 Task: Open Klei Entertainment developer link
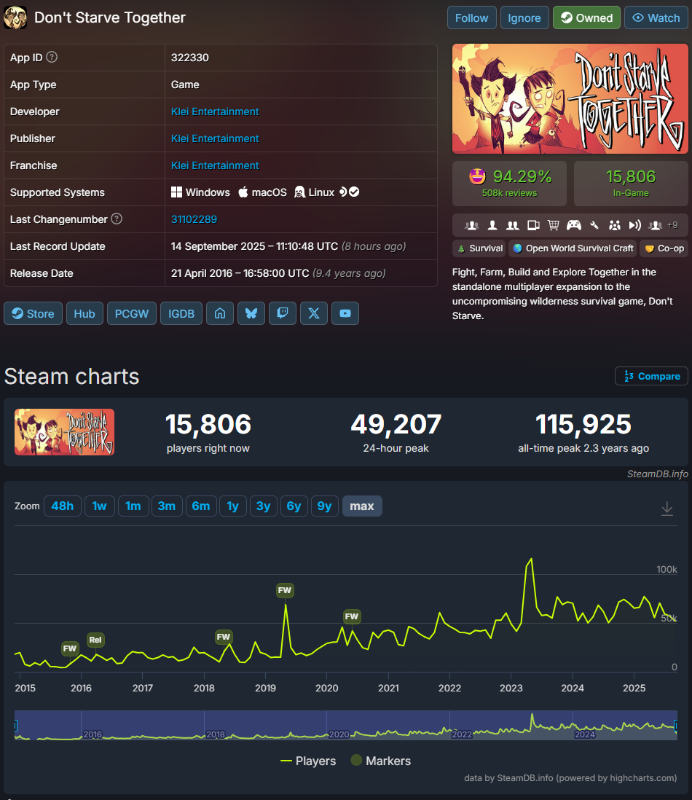(x=215, y=112)
